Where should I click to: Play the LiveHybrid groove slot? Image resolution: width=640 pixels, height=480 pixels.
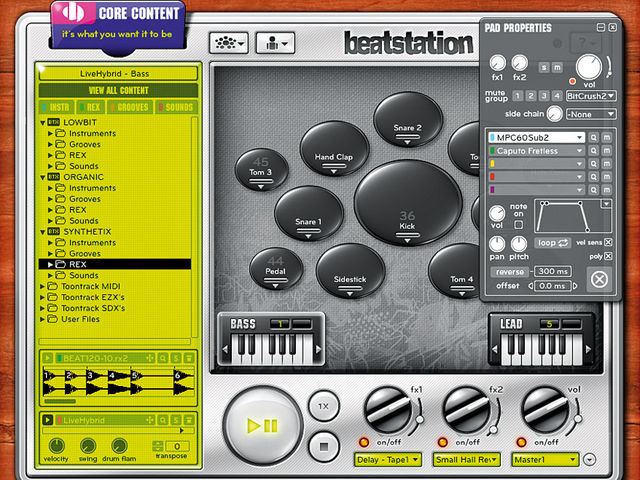click(47, 420)
